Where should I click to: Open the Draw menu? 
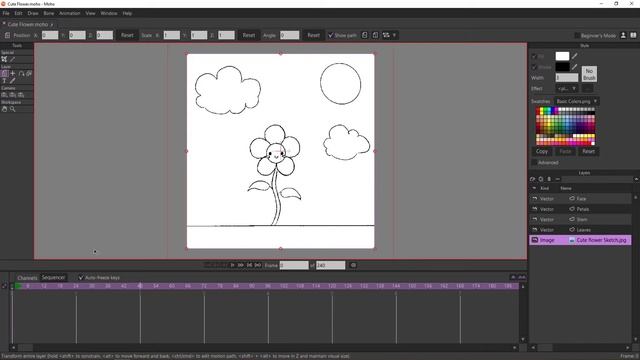33,13
